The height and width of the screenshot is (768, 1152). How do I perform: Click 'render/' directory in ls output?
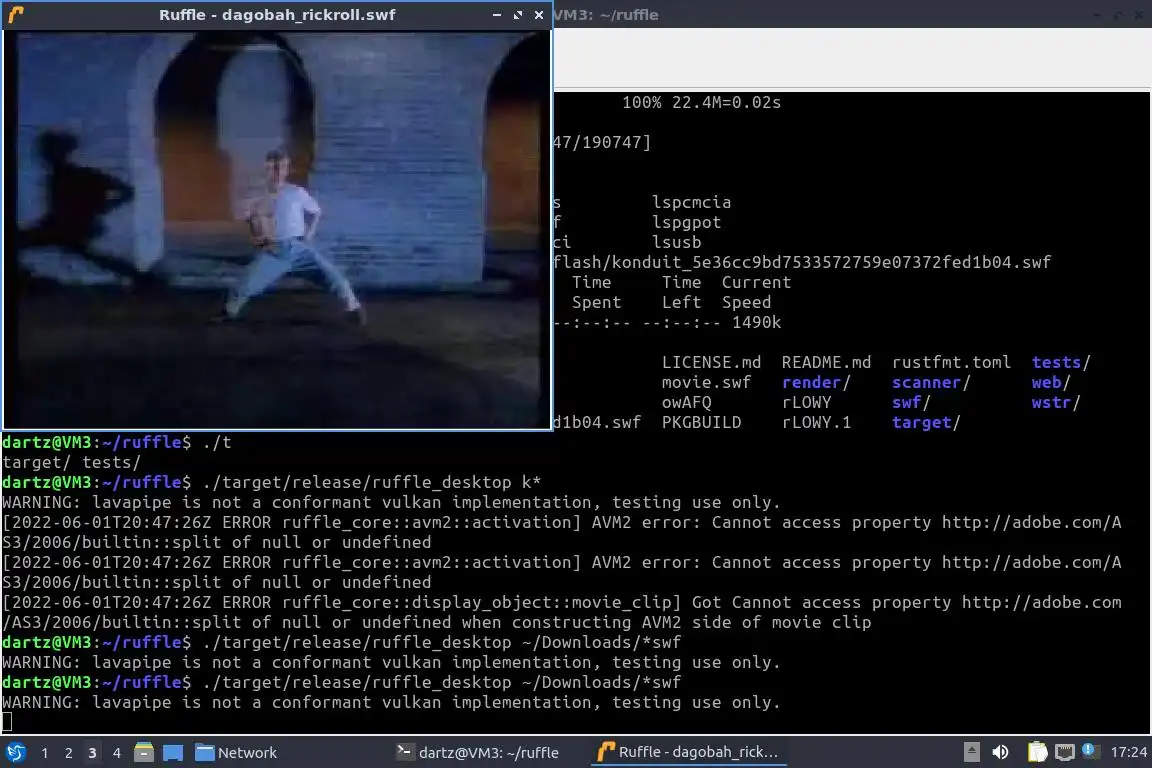point(816,382)
